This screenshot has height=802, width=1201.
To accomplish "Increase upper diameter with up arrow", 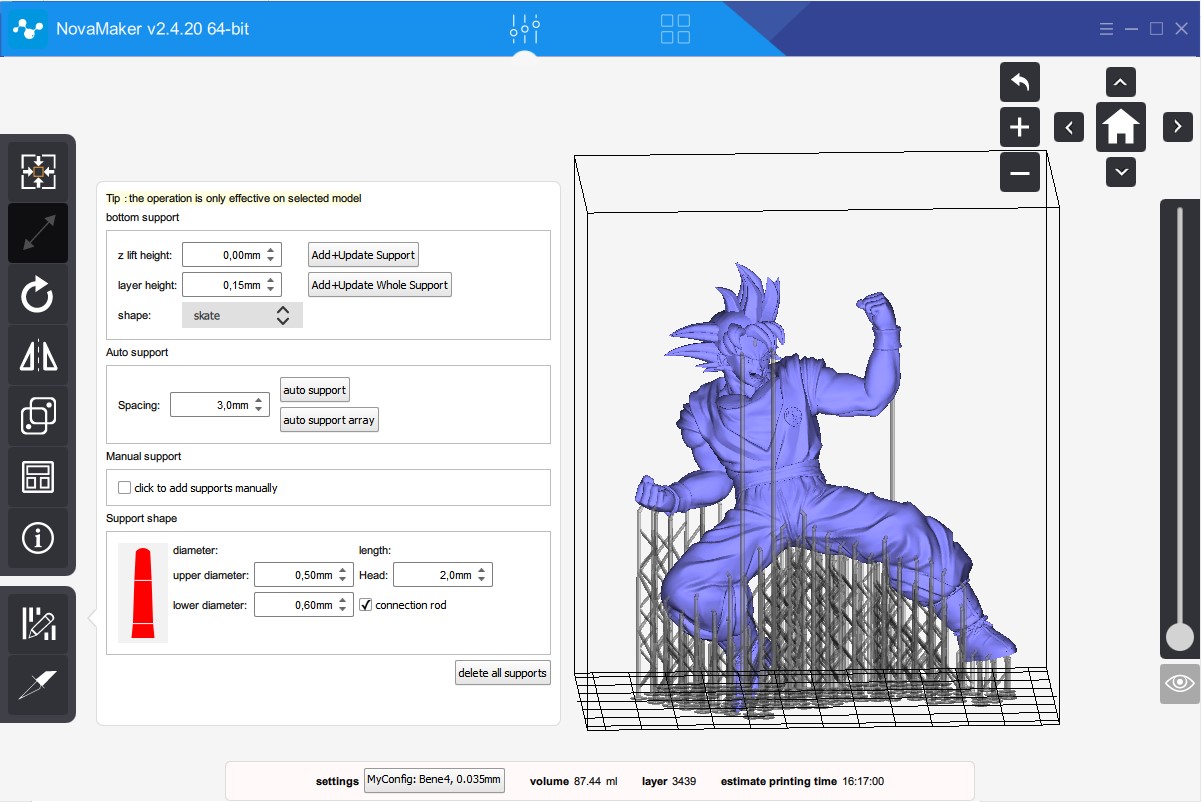I will (344, 570).
